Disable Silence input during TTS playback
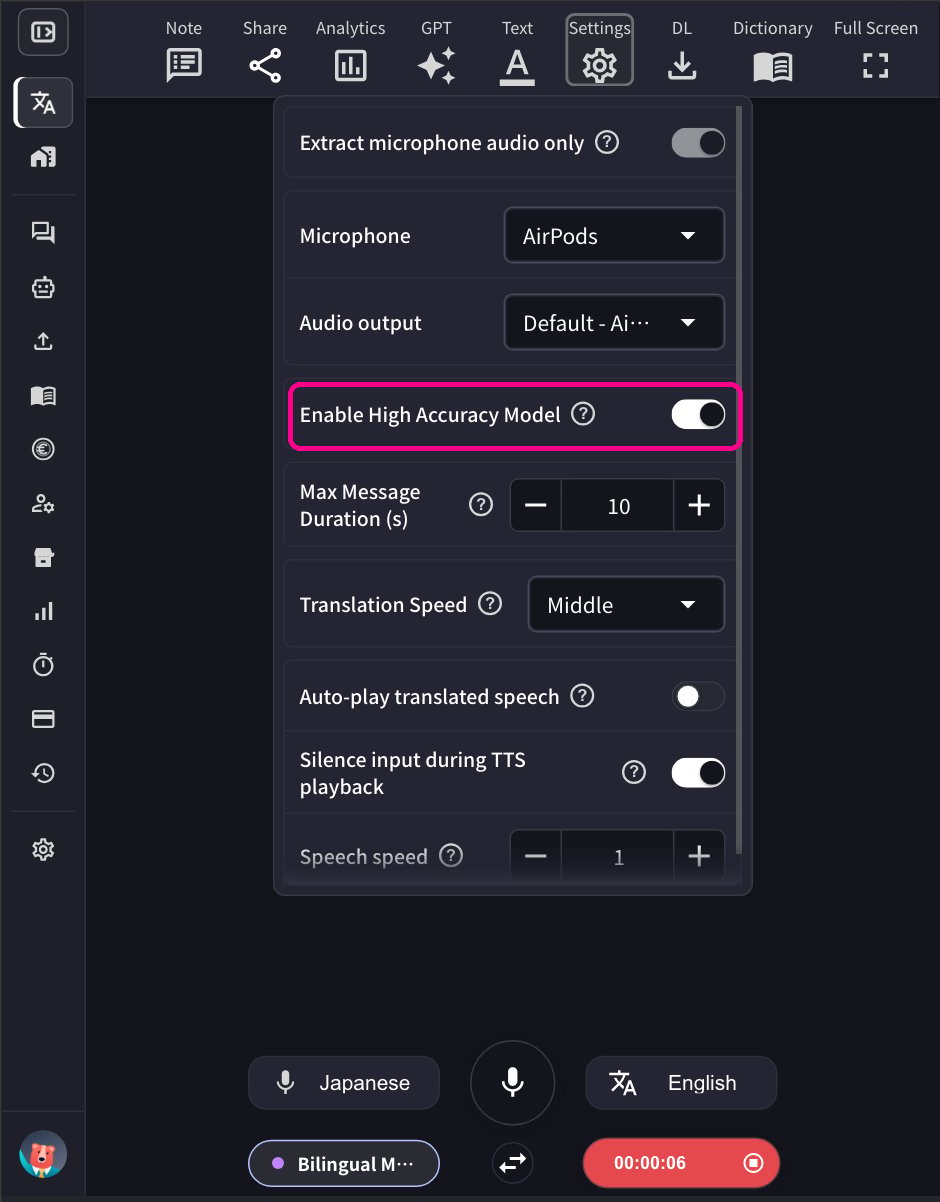Viewport: 940px width, 1202px height. tap(698, 773)
